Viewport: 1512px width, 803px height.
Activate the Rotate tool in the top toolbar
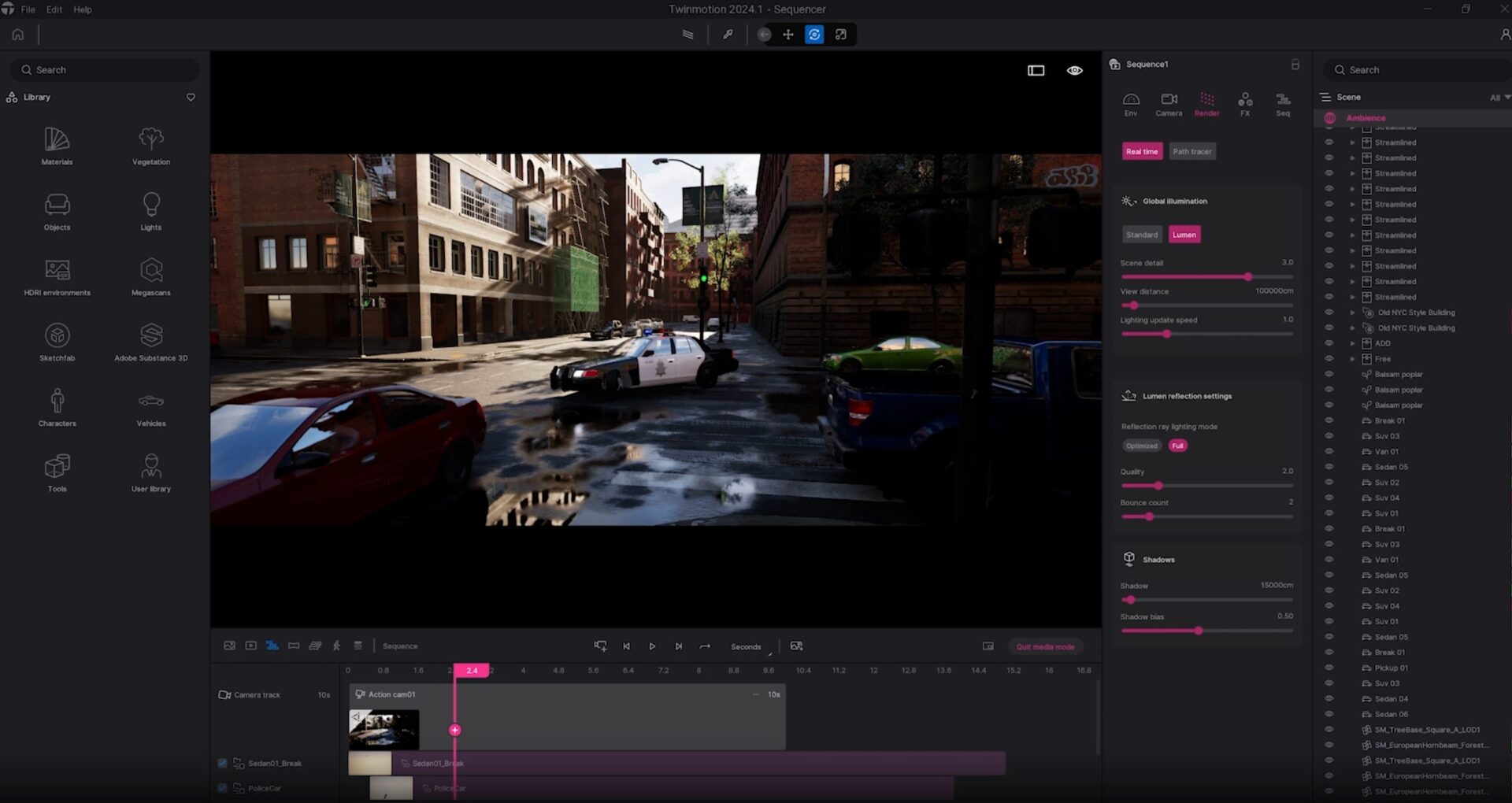click(x=814, y=34)
